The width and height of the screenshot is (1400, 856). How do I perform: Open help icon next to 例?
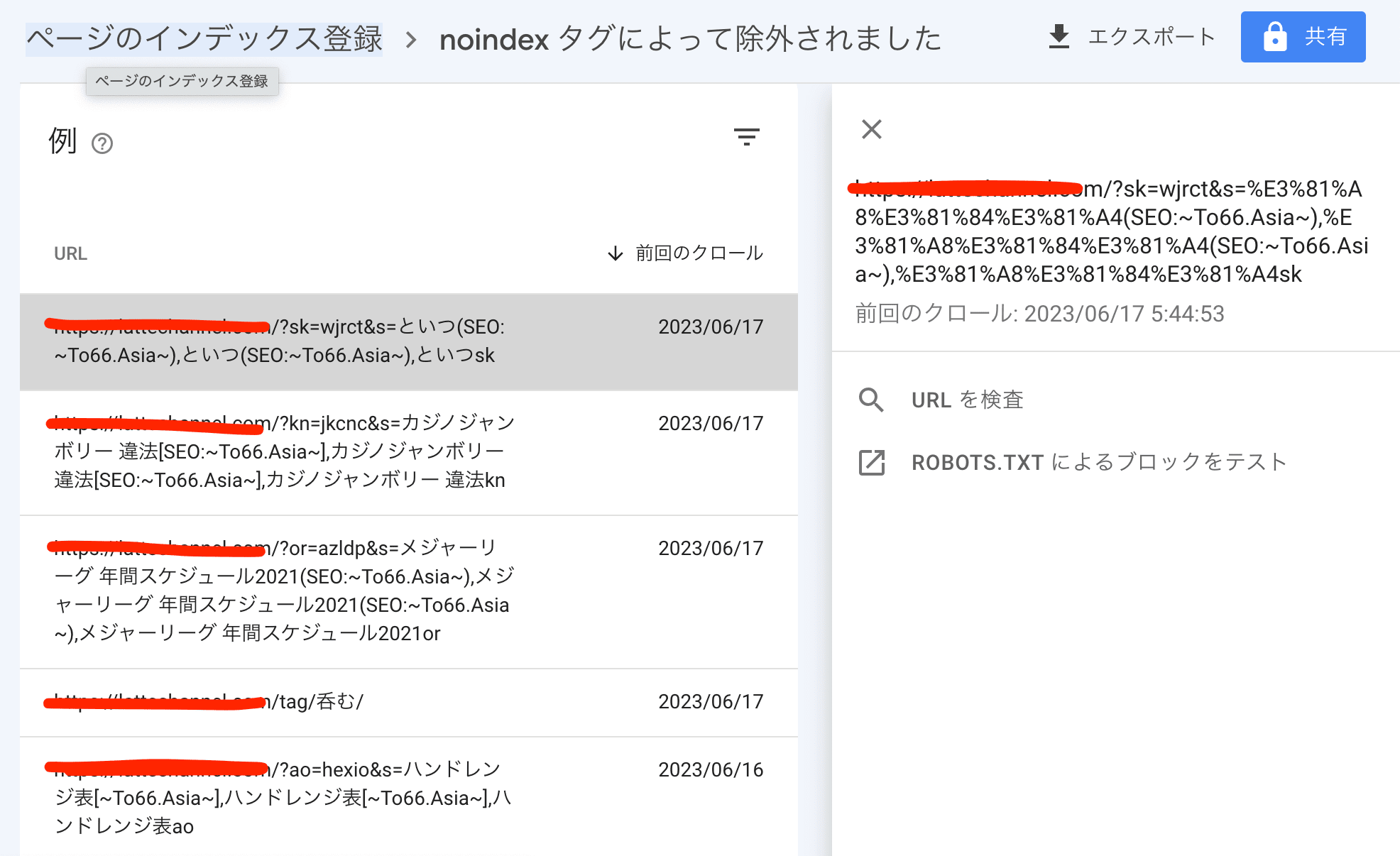tap(102, 143)
